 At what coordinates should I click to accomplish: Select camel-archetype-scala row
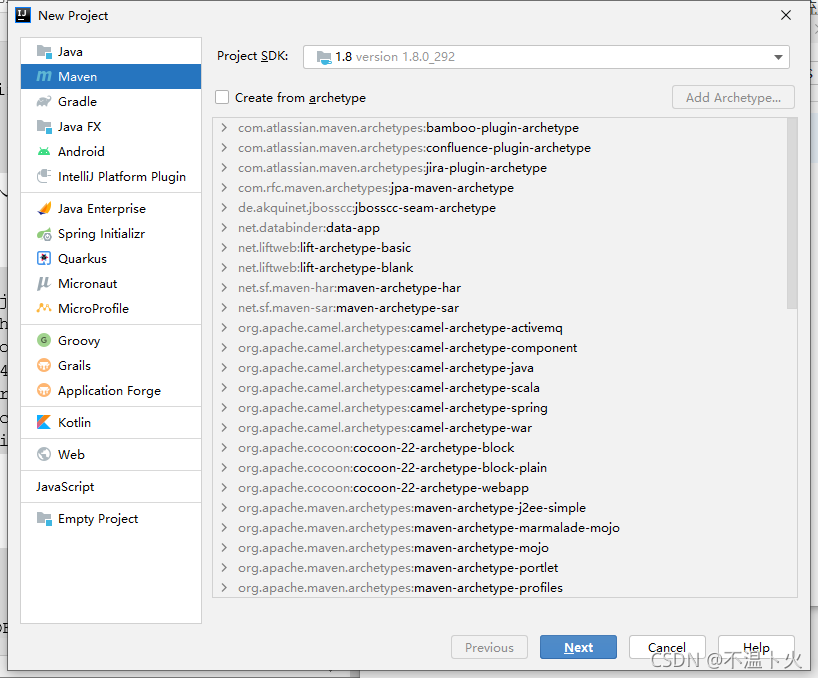tap(500, 388)
